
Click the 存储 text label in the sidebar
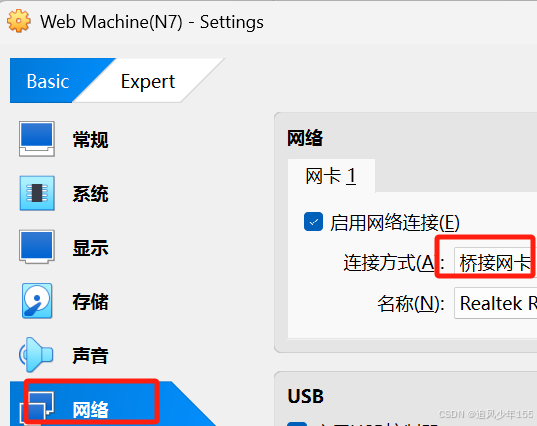click(90, 301)
